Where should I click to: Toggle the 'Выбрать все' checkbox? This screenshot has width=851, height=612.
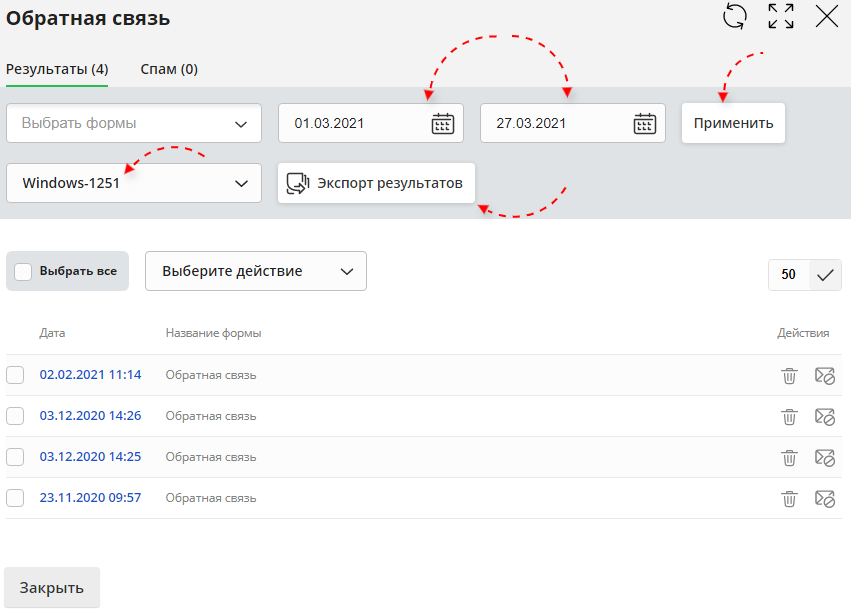point(24,271)
